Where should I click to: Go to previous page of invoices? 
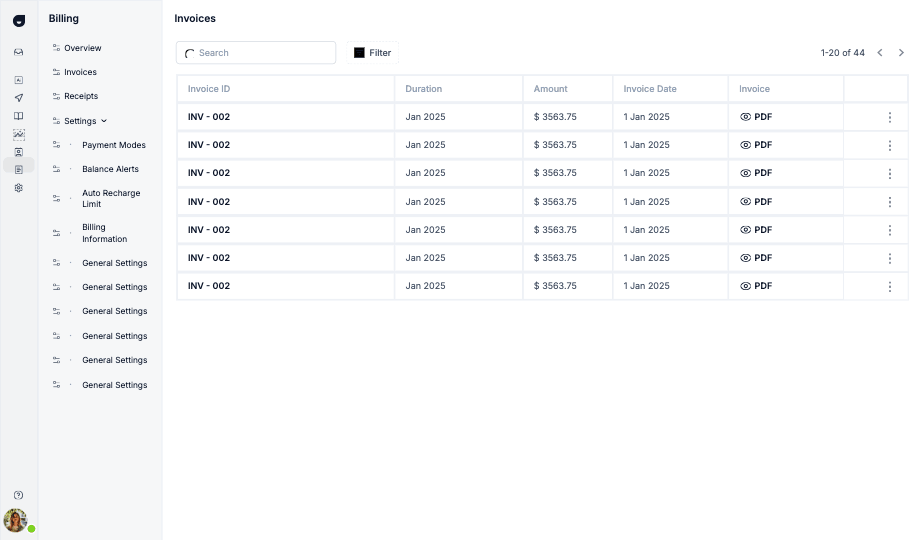click(x=880, y=52)
